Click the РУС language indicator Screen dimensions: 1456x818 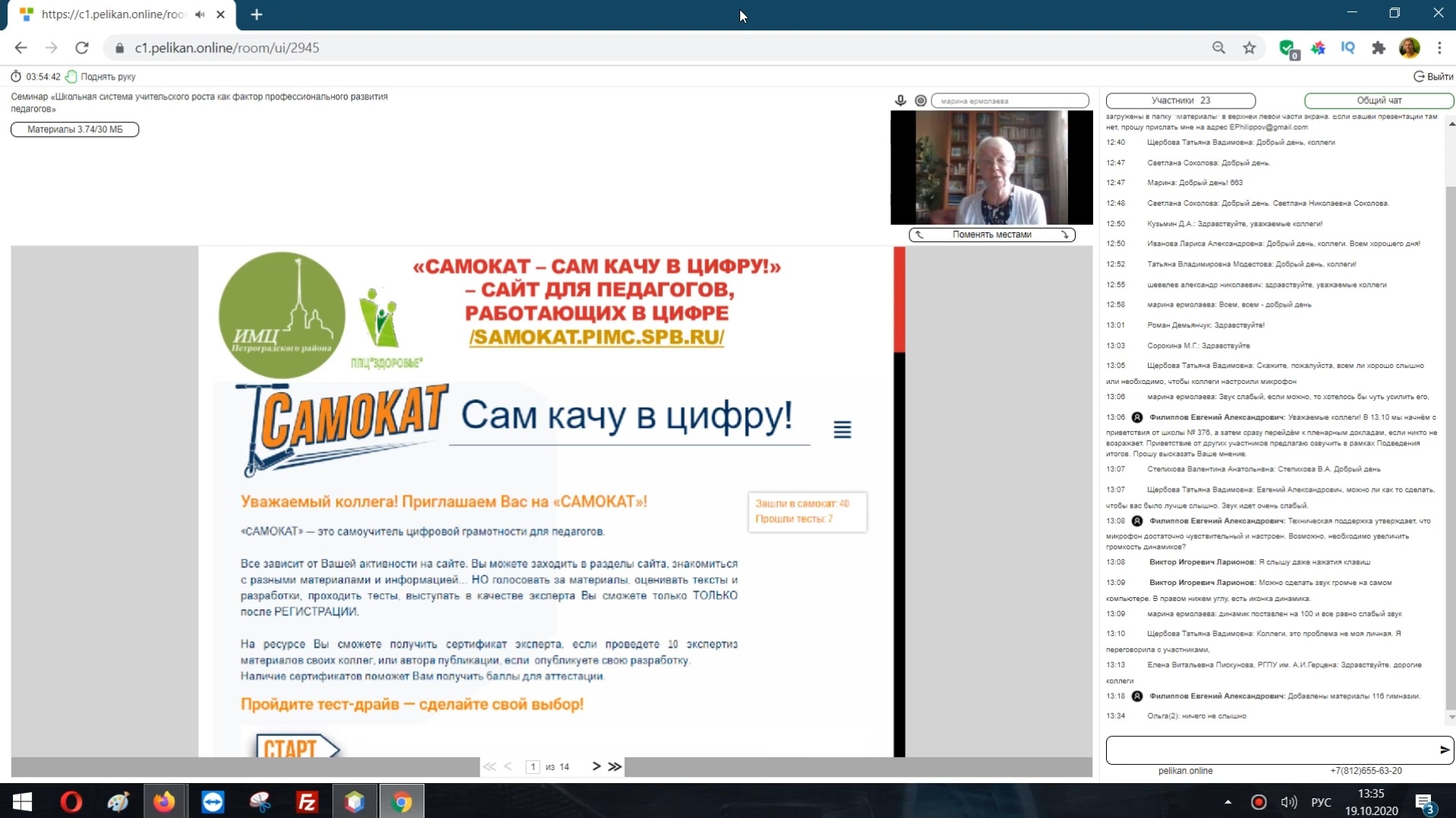pos(1321,803)
